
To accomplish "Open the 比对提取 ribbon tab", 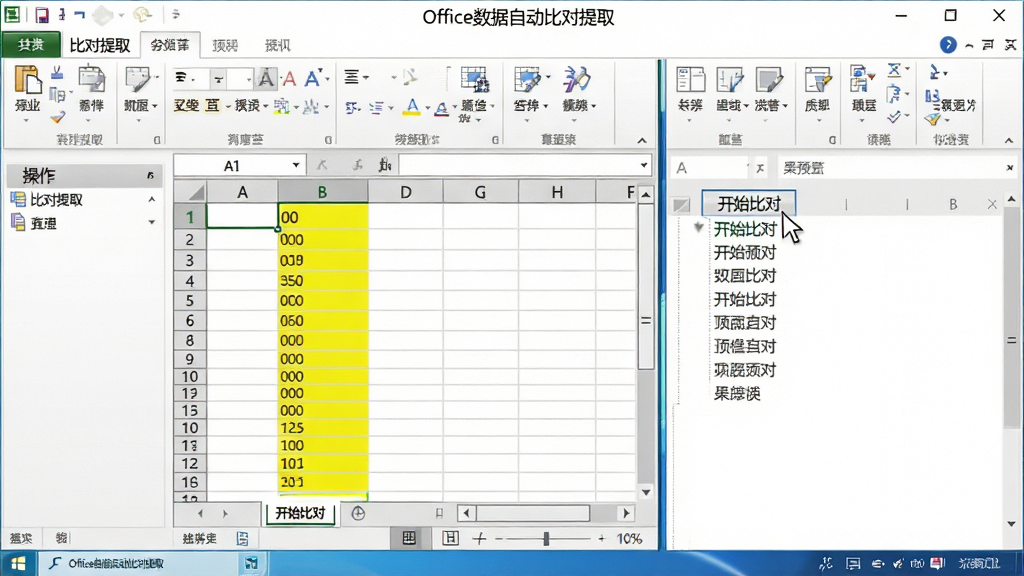I will 99,45.
